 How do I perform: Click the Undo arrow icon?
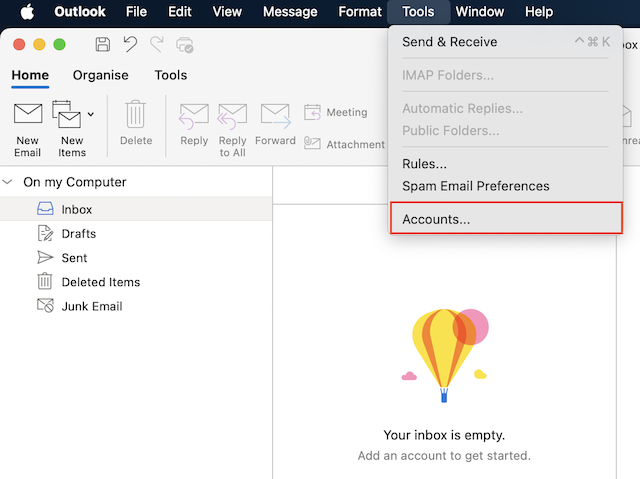point(130,44)
